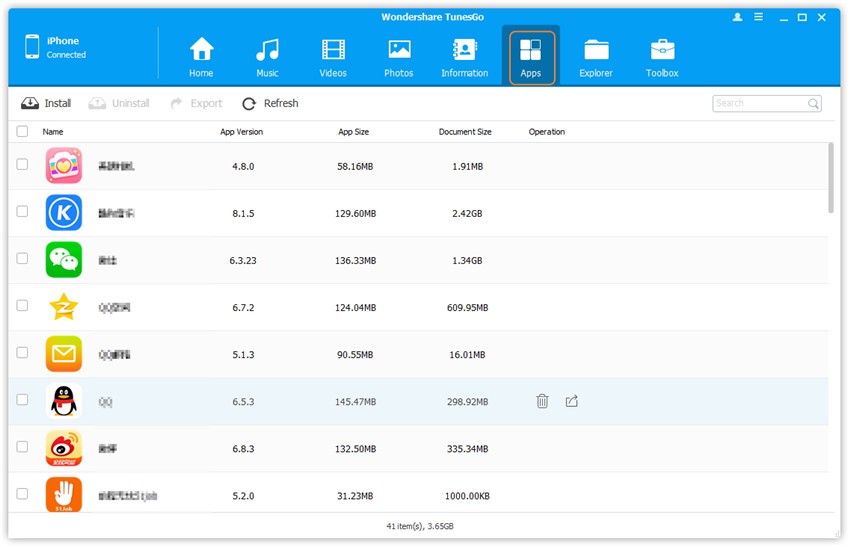Select the Apps tab
This screenshot has width=850, height=547.
click(x=531, y=57)
